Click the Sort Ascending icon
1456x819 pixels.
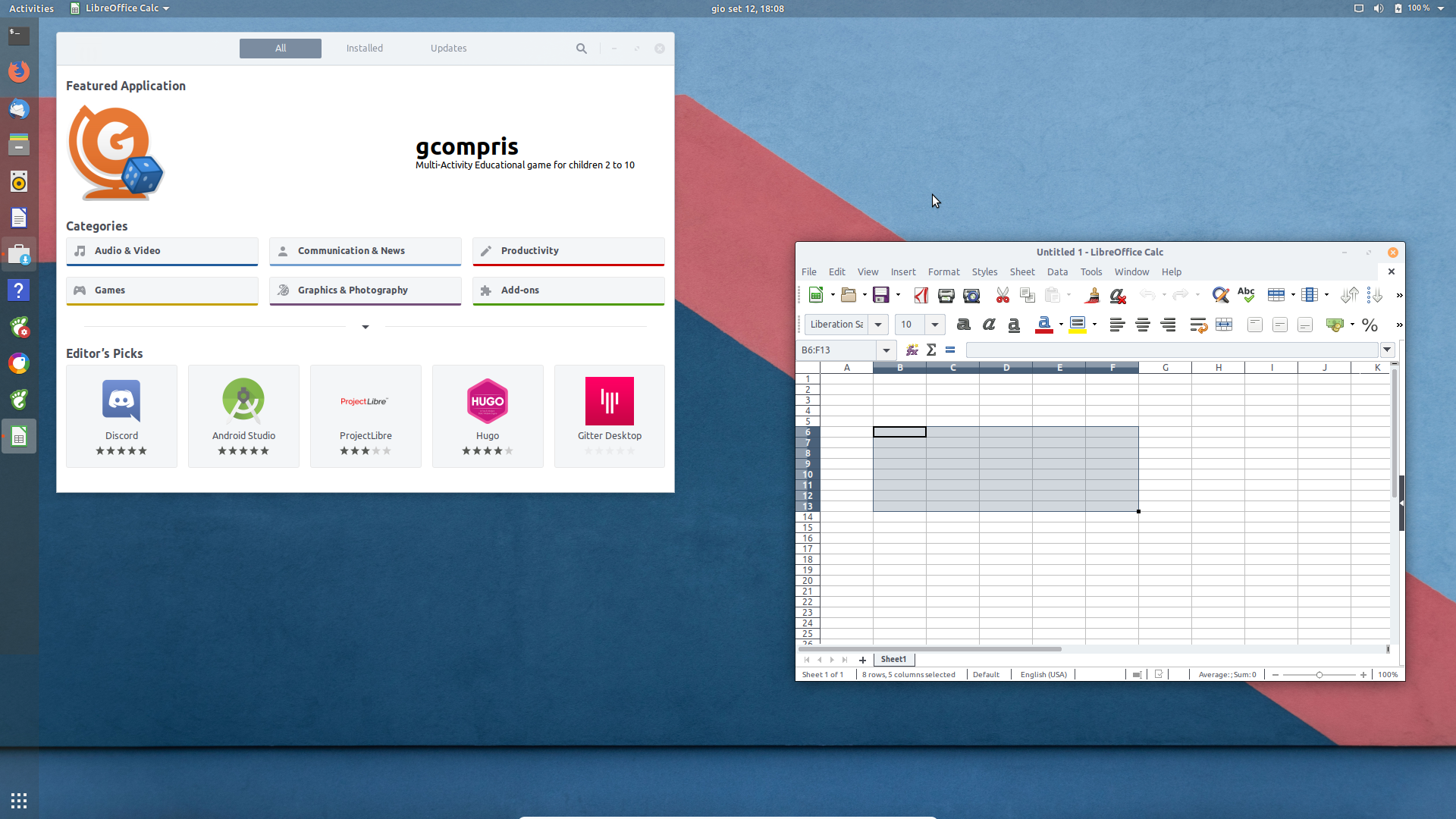[1349, 295]
